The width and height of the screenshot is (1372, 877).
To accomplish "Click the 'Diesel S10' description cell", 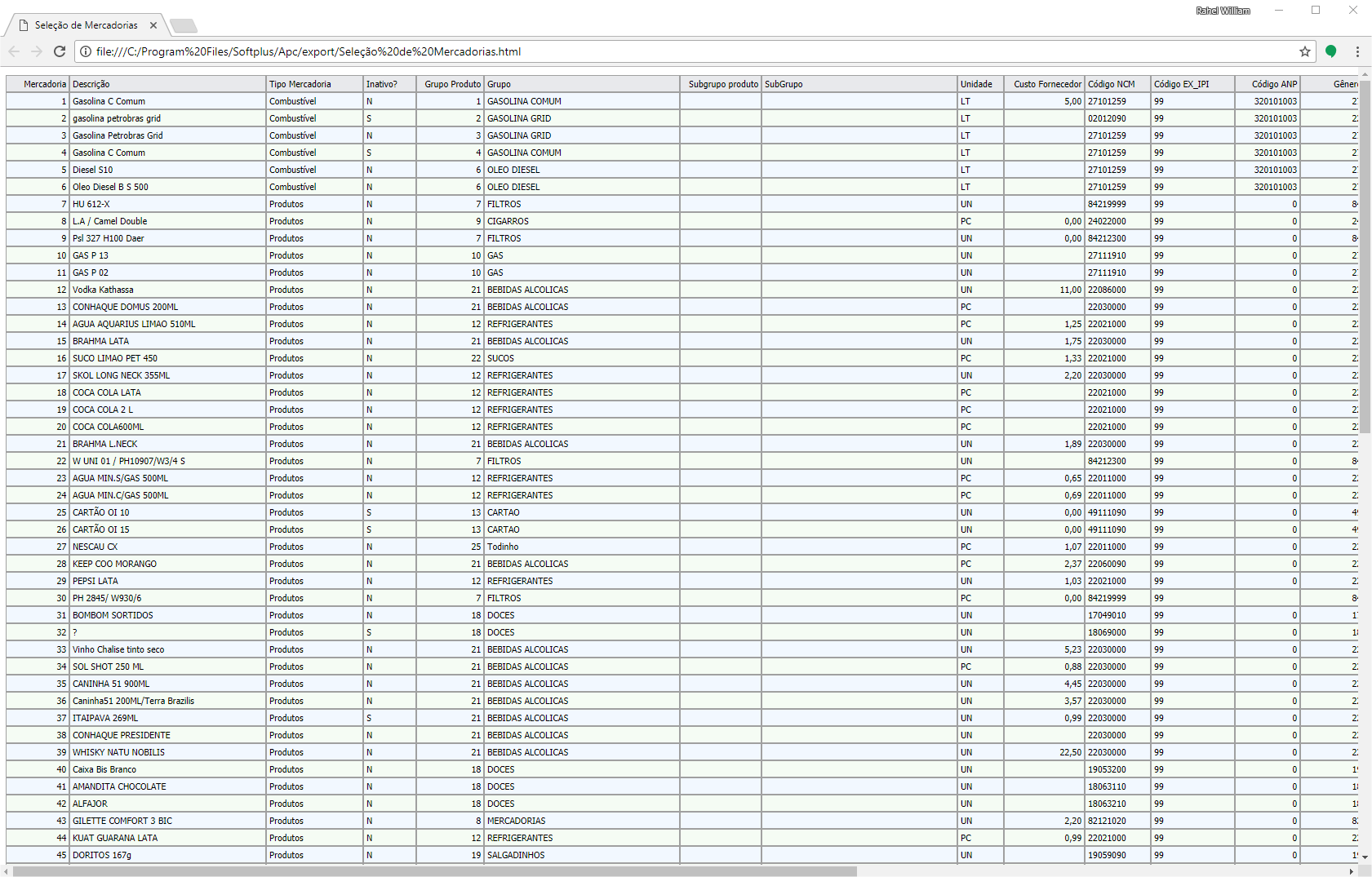I will coord(168,170).
